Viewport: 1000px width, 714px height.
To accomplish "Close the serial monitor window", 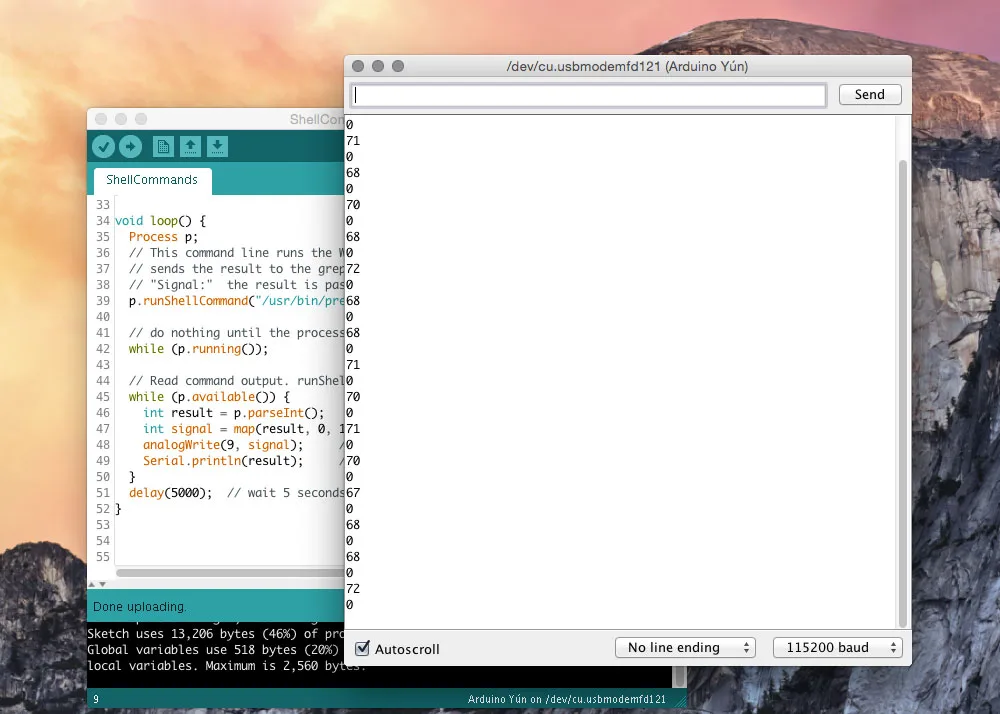I will [x=358, y=66].
